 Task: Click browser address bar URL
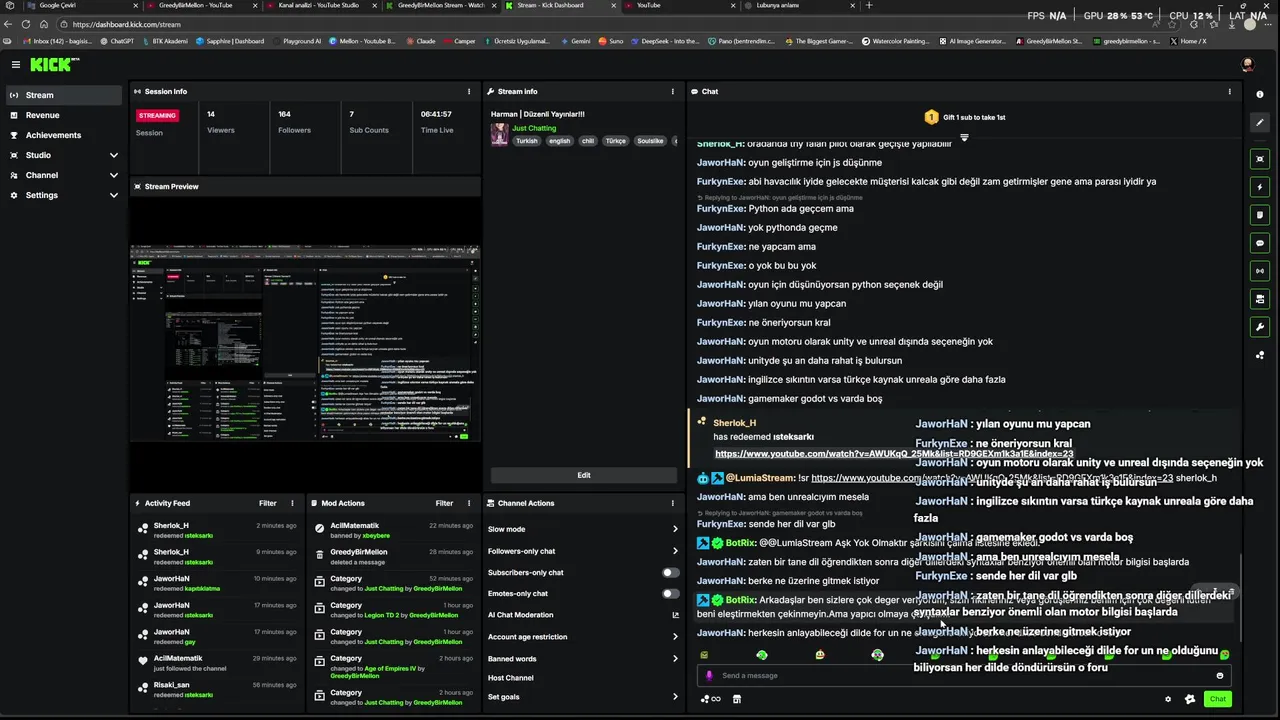coord(127,24)
